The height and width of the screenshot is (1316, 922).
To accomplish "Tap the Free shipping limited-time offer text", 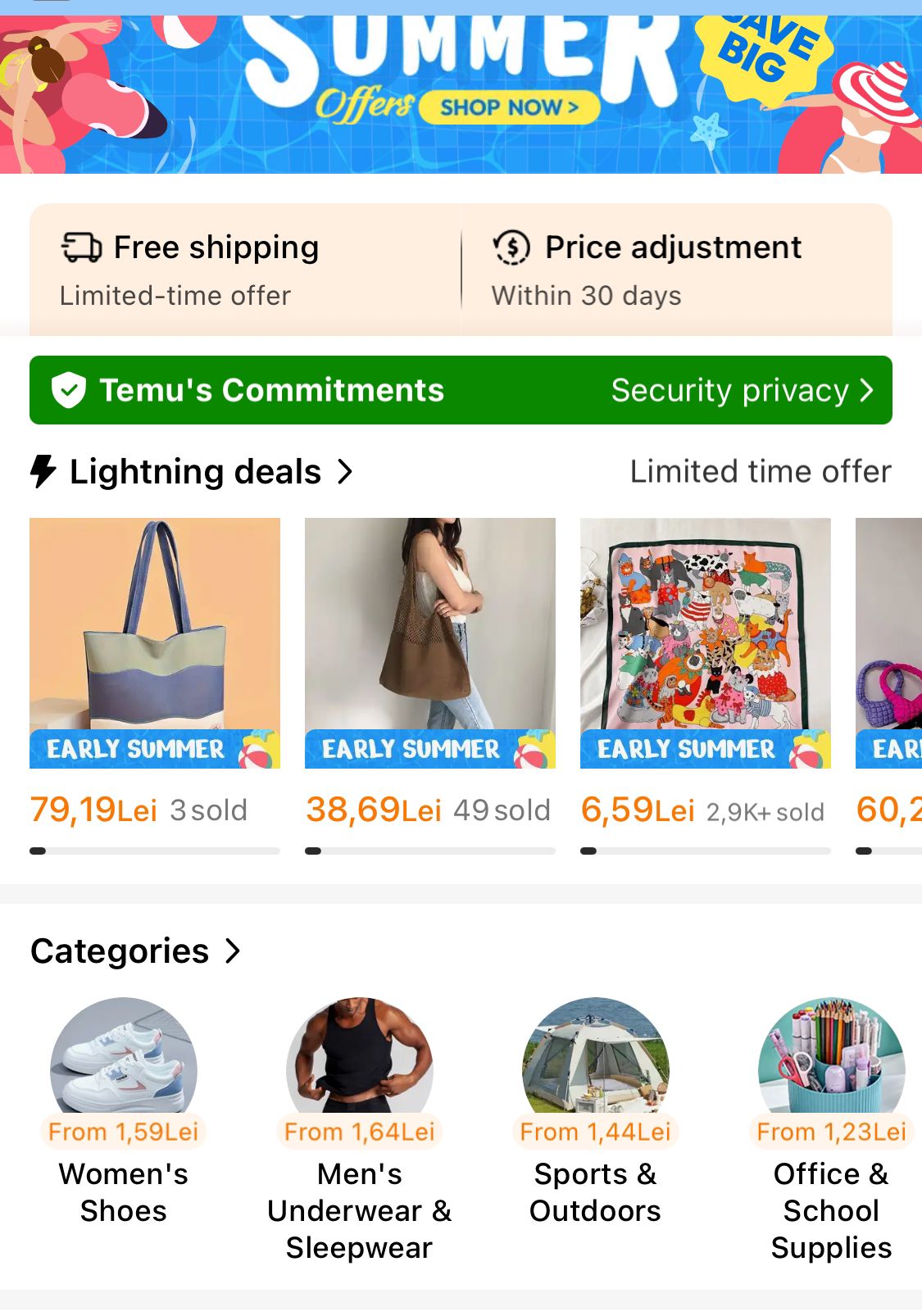I will click(175, 296).
